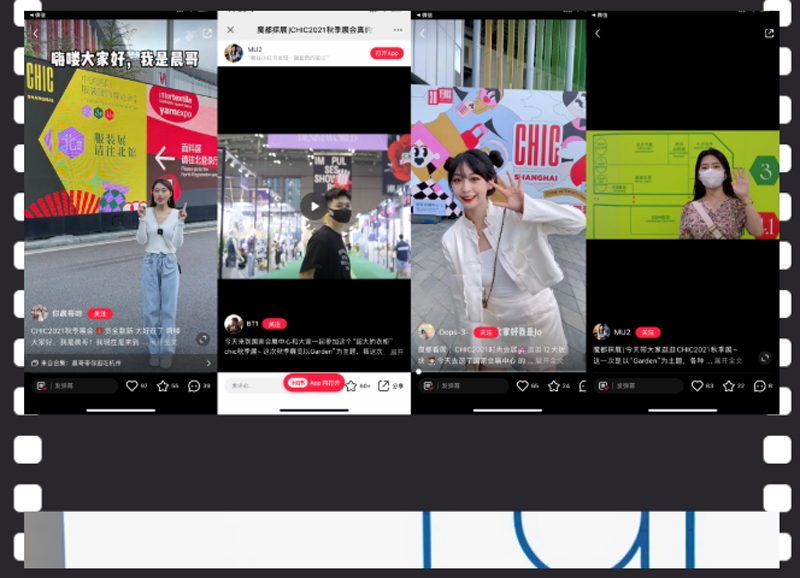Tap fullscreen expand icon on MU2 video
This screenshot has width=800, height=578.
(x=765, y=358)
